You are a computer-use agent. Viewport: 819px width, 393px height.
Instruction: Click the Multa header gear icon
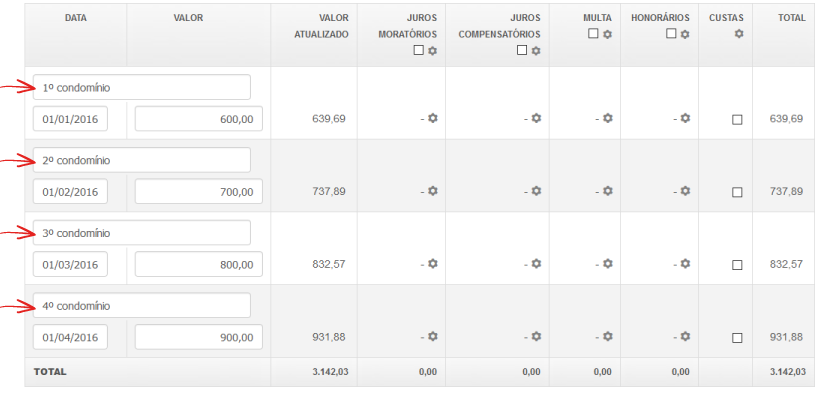(x=607, y=34)
